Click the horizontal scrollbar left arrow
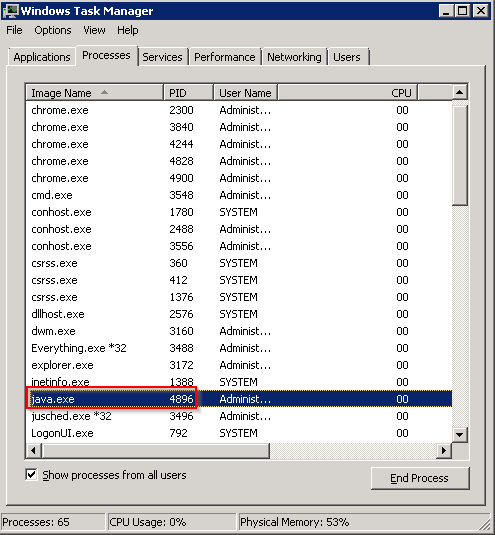 pos(33,450)
